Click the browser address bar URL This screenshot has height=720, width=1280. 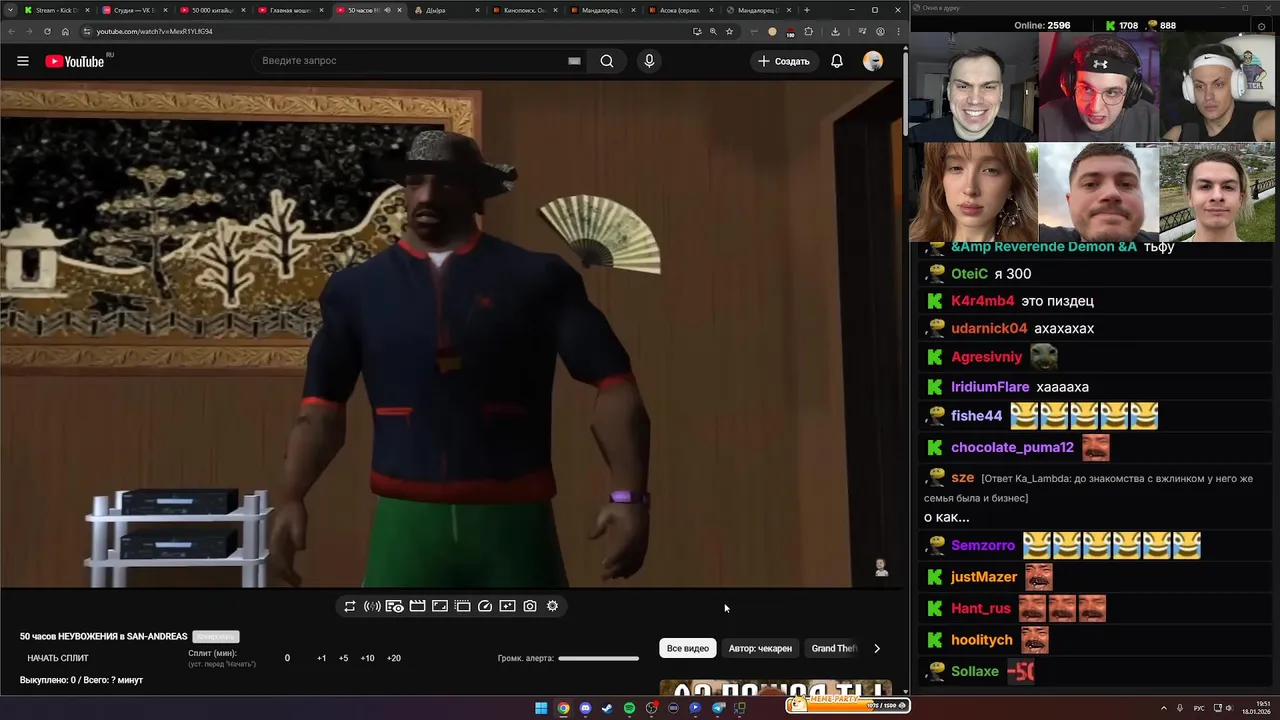click(154, 31)
